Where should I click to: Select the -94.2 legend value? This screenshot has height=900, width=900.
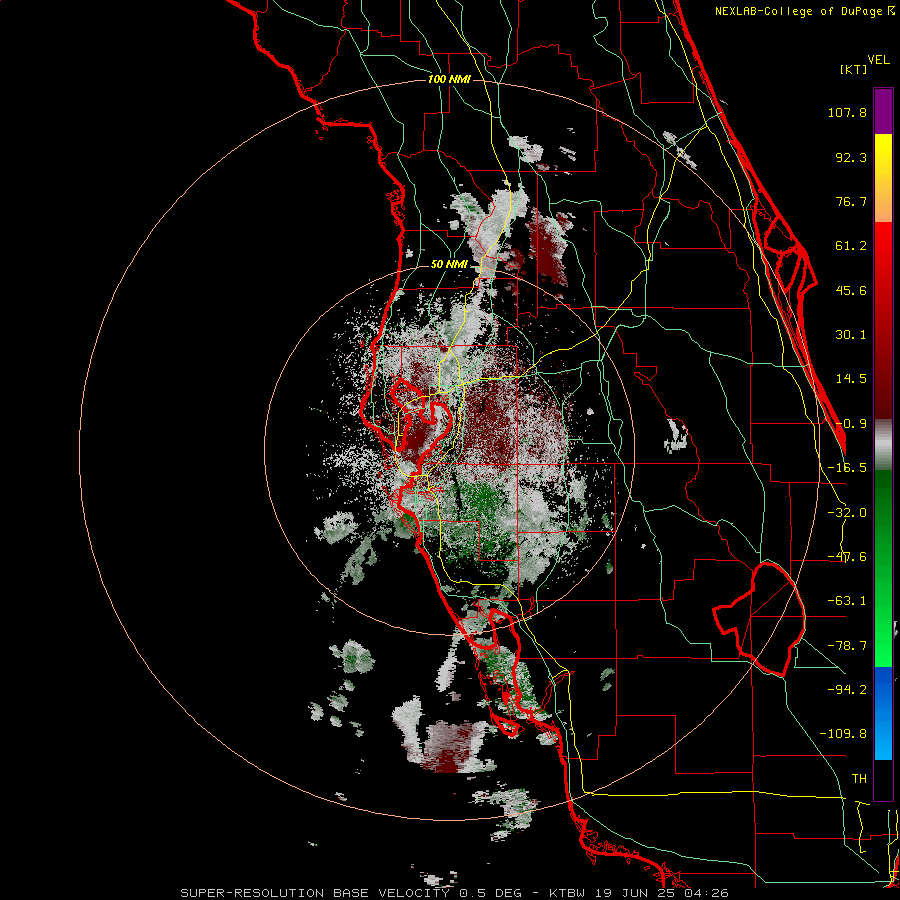point(847,689)
